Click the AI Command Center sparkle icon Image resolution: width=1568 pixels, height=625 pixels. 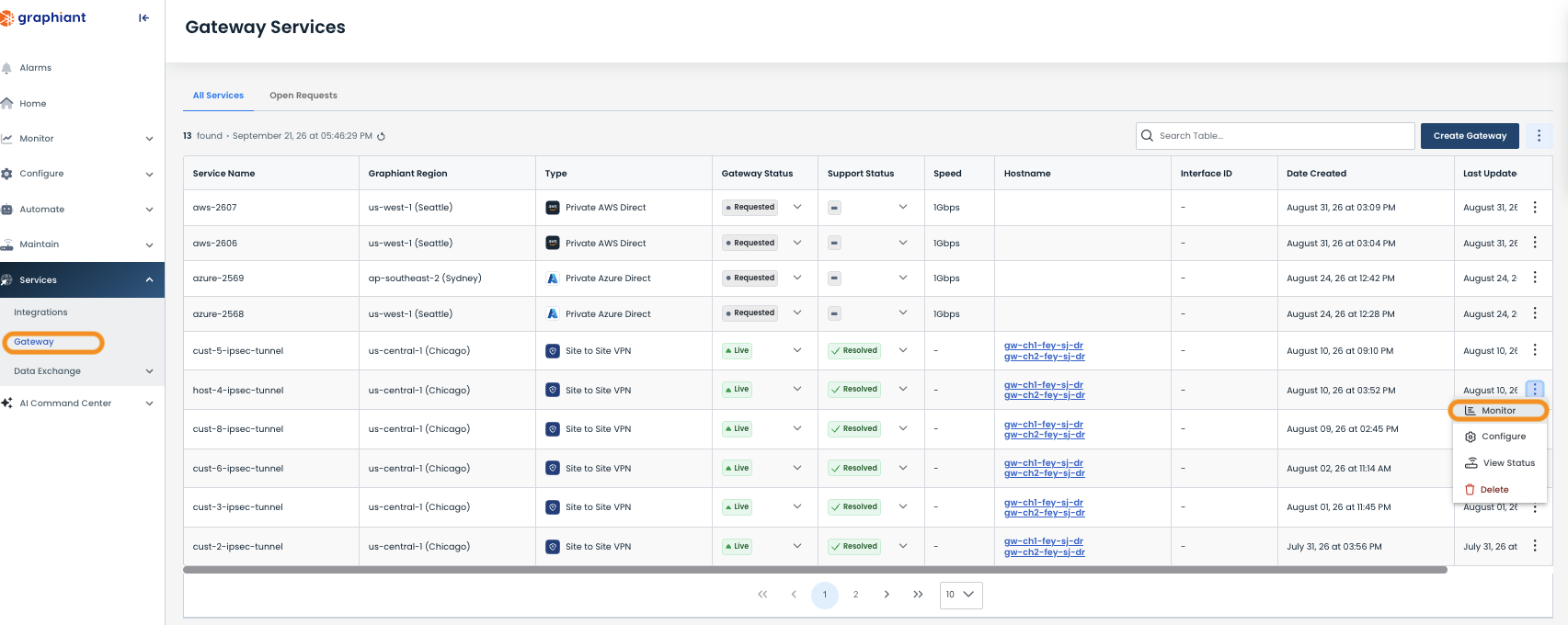[6, 403]
